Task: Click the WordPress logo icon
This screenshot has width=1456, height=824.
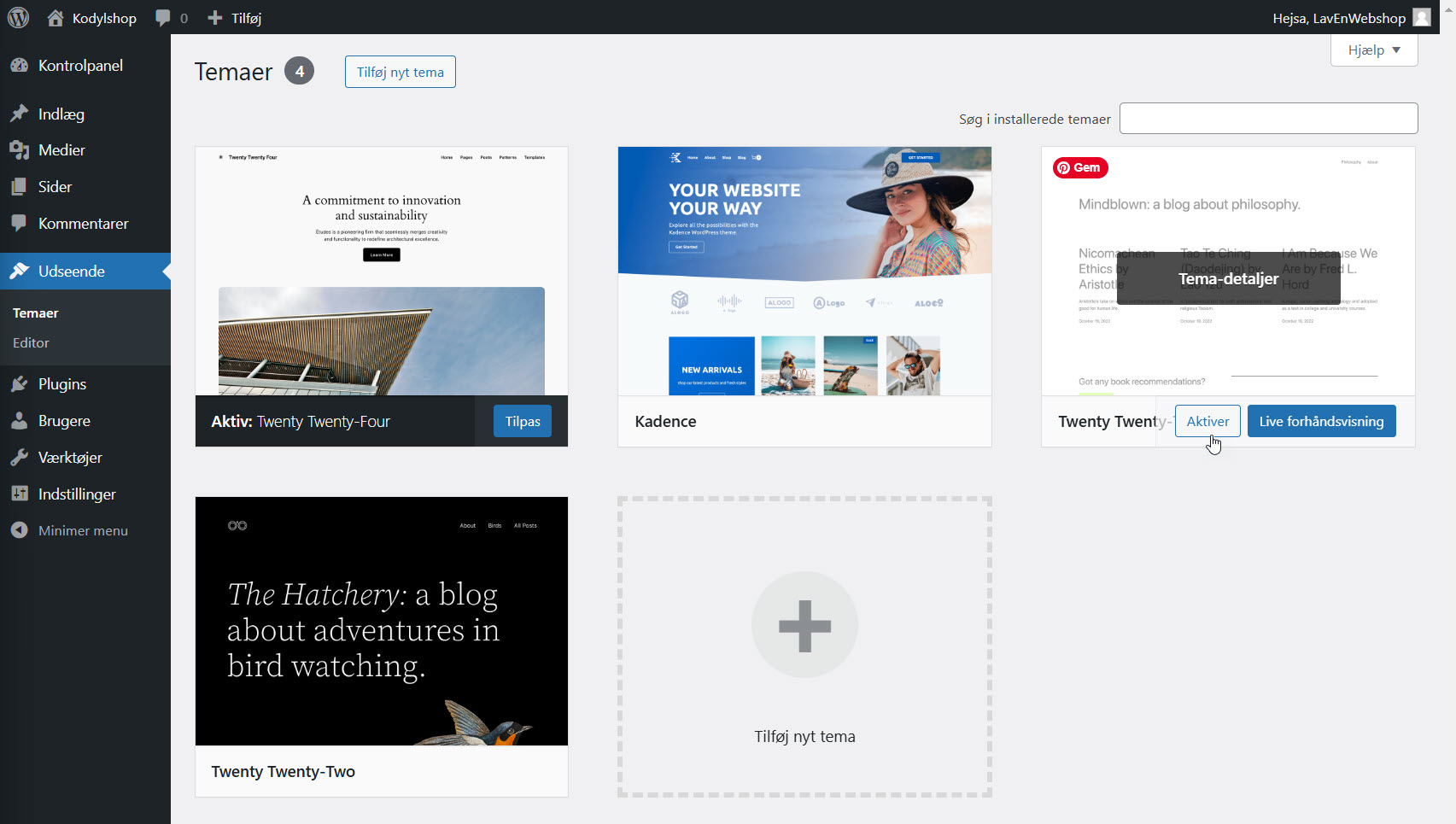Action: point(18,18)
